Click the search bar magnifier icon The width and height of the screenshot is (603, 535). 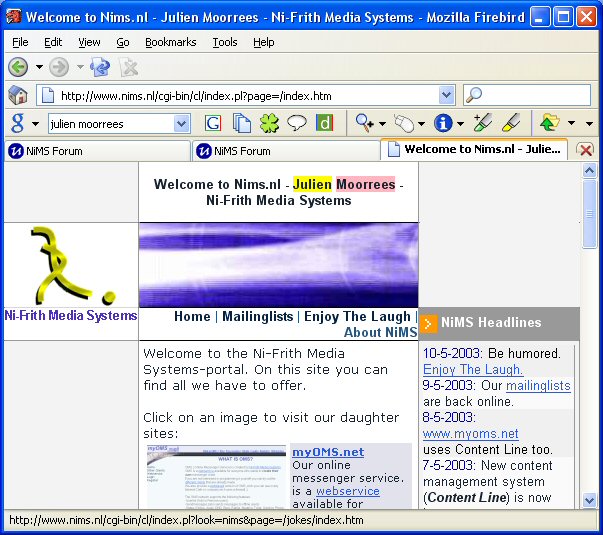(474, 95)
